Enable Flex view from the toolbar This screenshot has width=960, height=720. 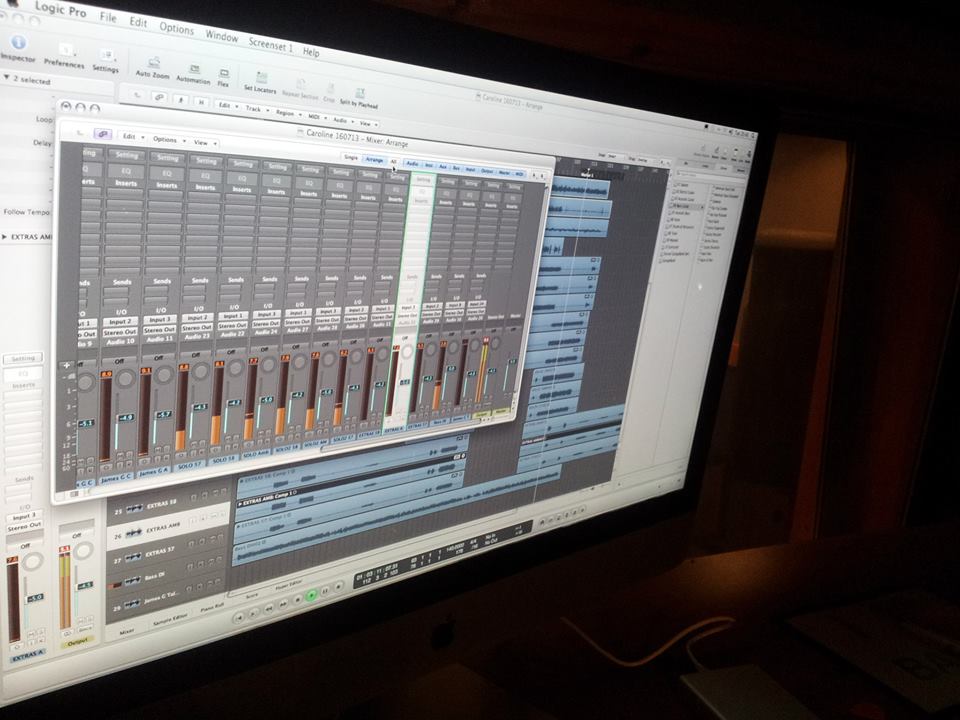(224, 73)
